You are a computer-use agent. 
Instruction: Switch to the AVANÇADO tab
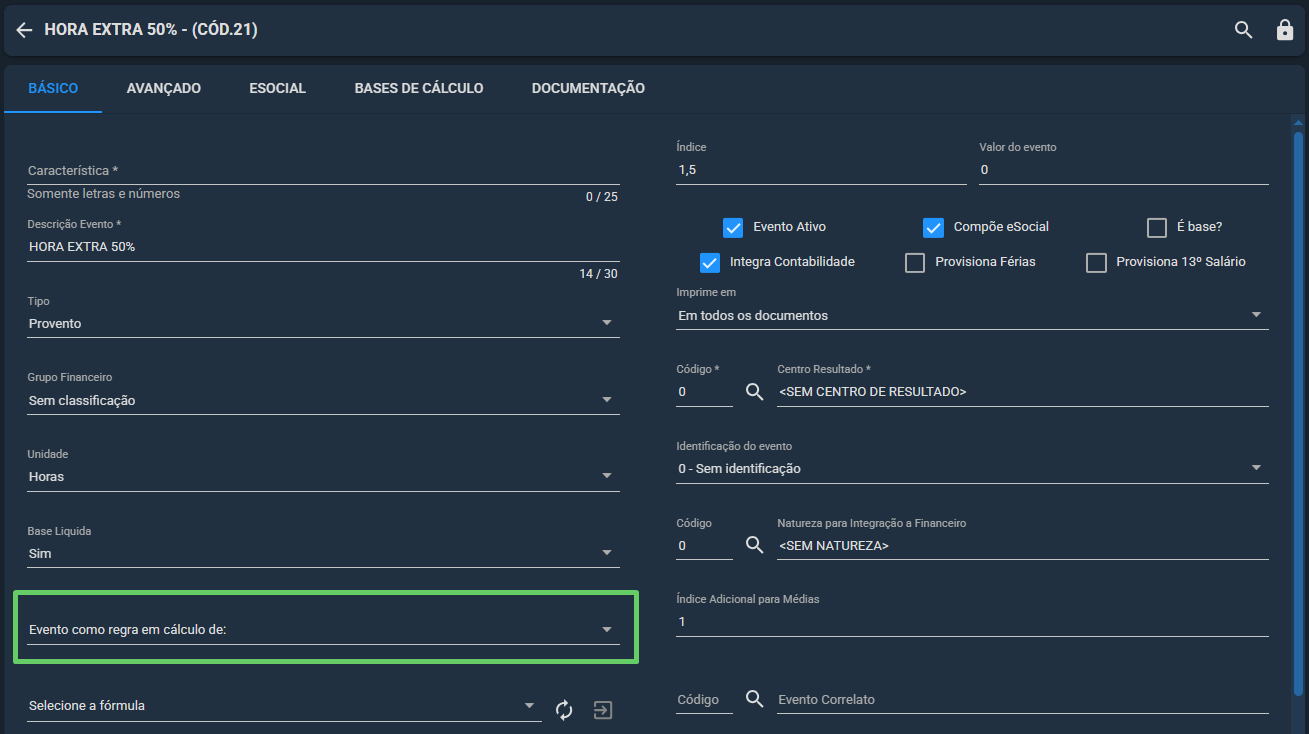pos(164,88)
